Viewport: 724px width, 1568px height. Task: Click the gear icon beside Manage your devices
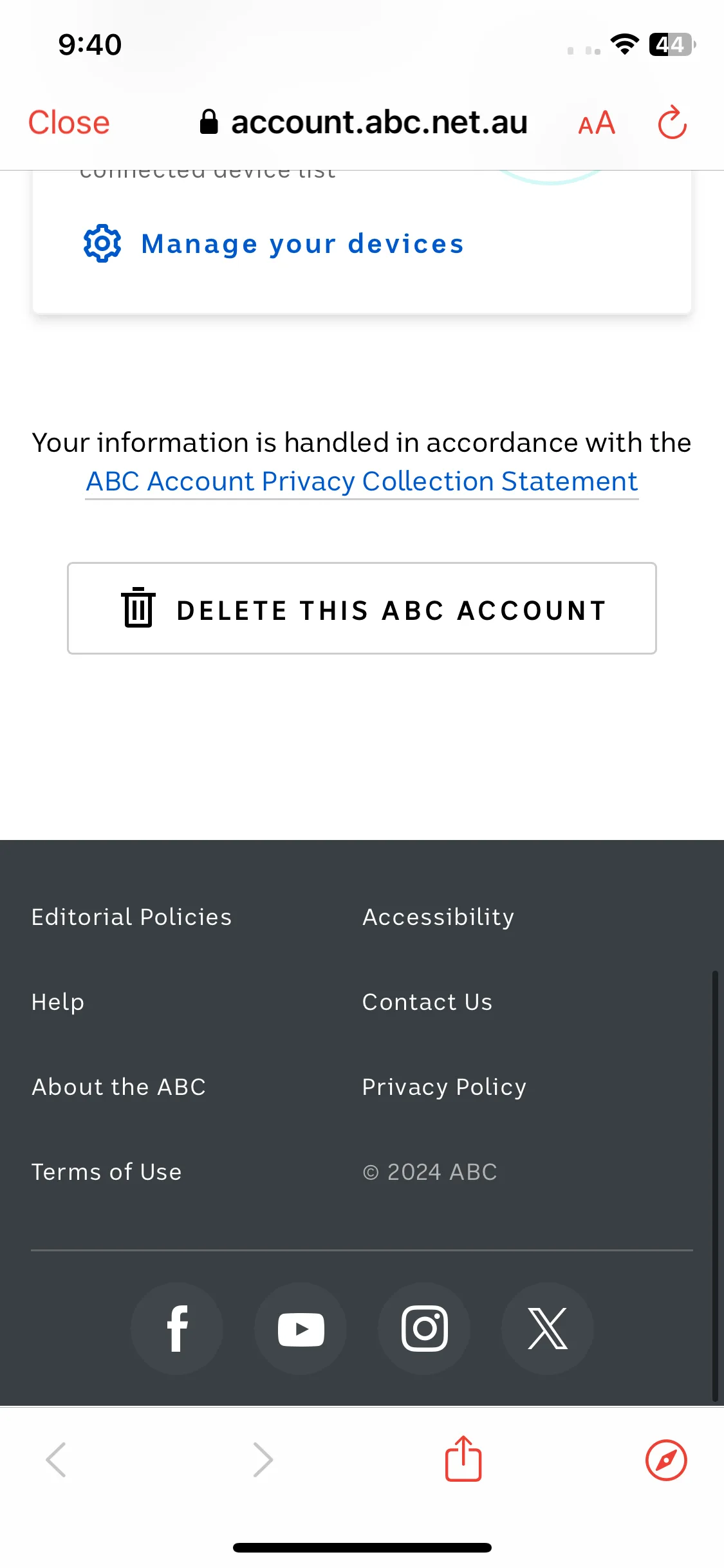click(x=102, y=243)
